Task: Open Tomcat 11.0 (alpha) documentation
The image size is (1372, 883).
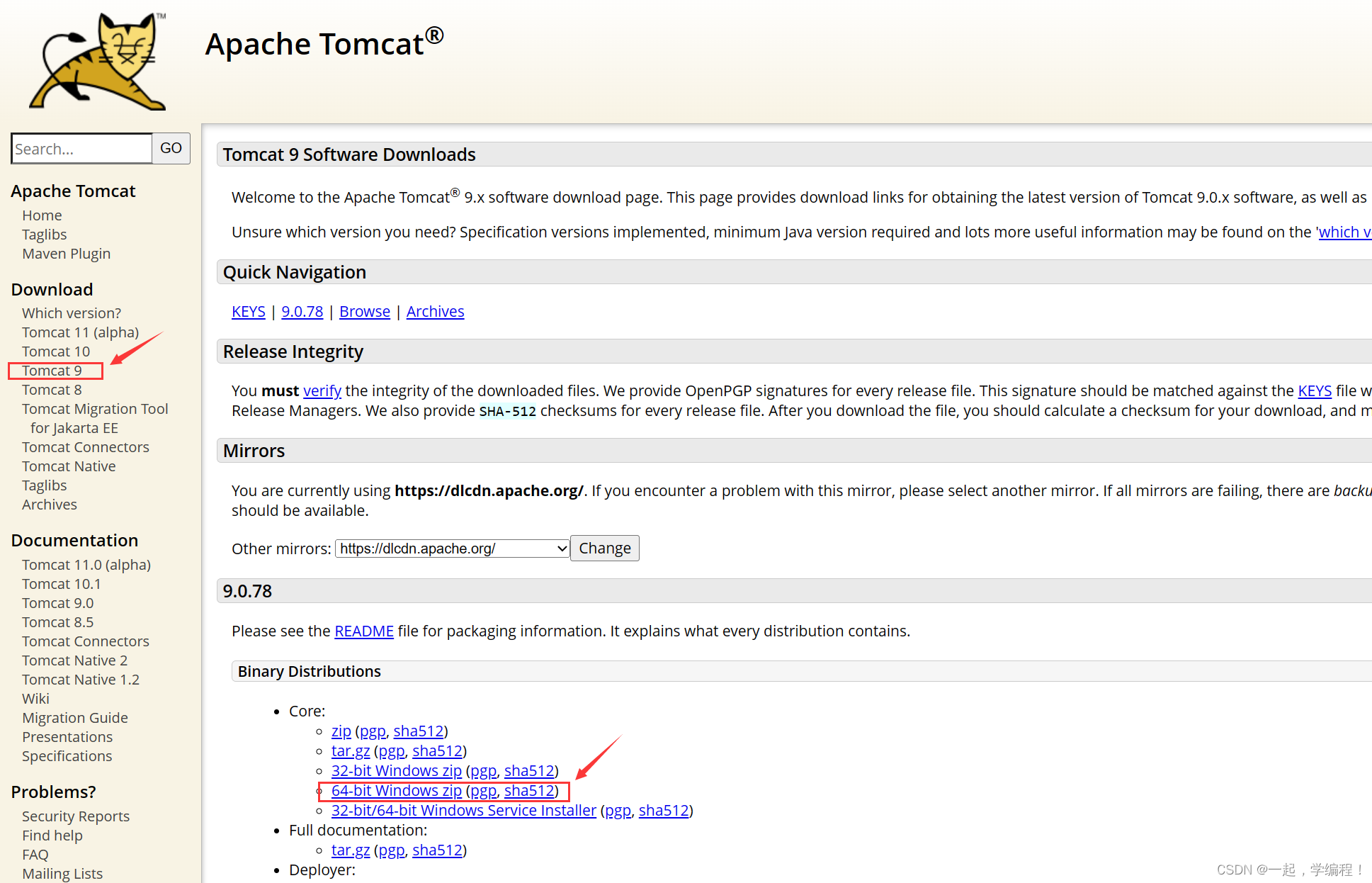Action: 86,564
